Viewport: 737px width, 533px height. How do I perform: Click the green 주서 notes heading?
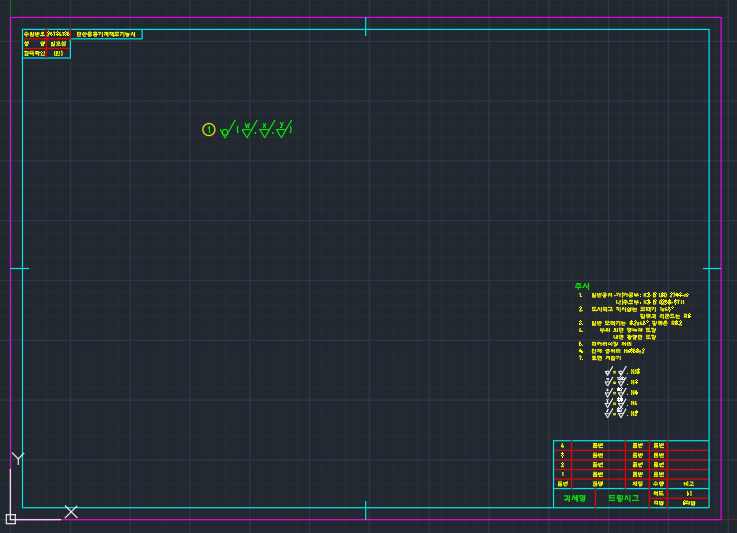click(x=582, y=286)
